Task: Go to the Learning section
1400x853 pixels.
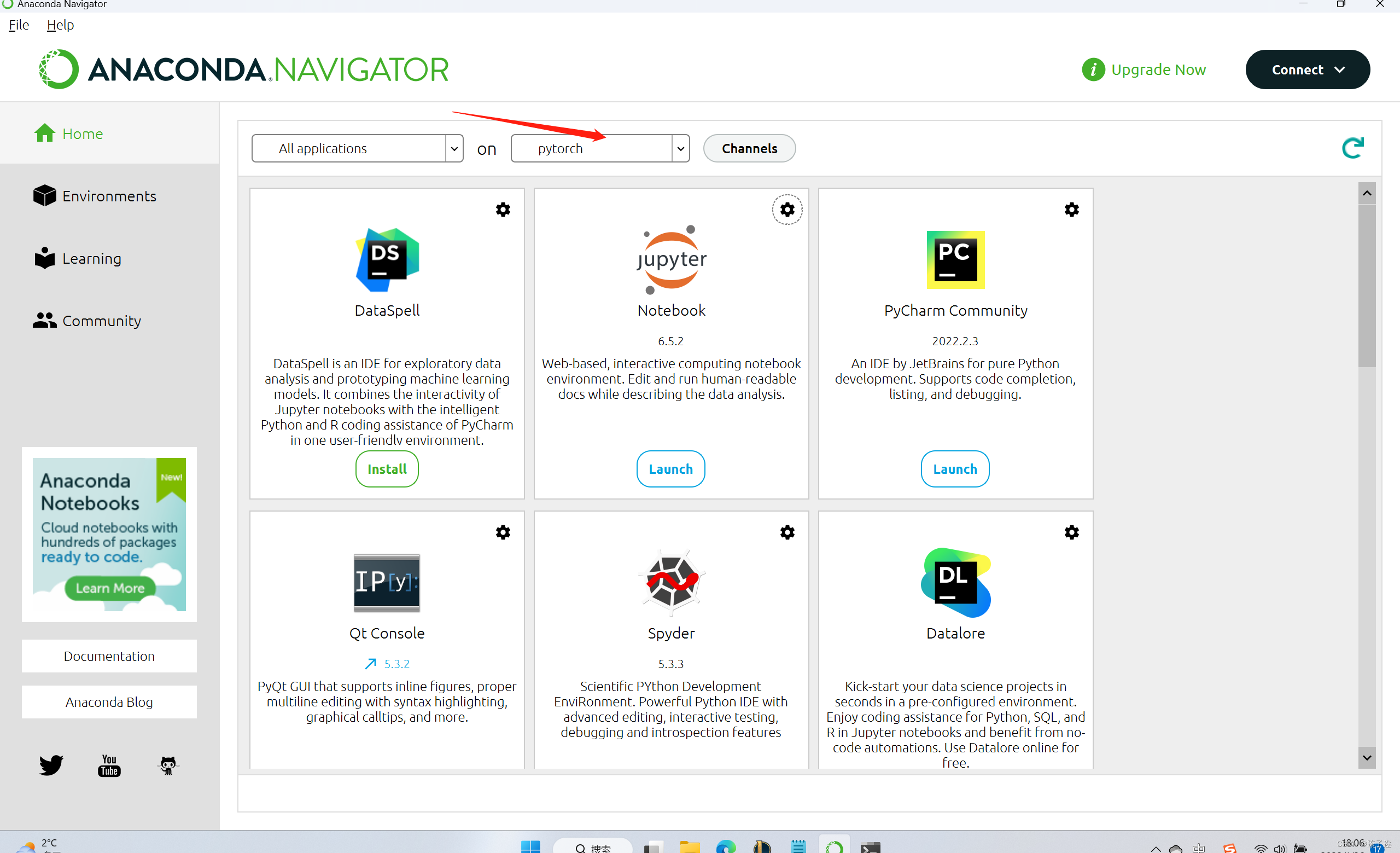Action: click(91, 259)
